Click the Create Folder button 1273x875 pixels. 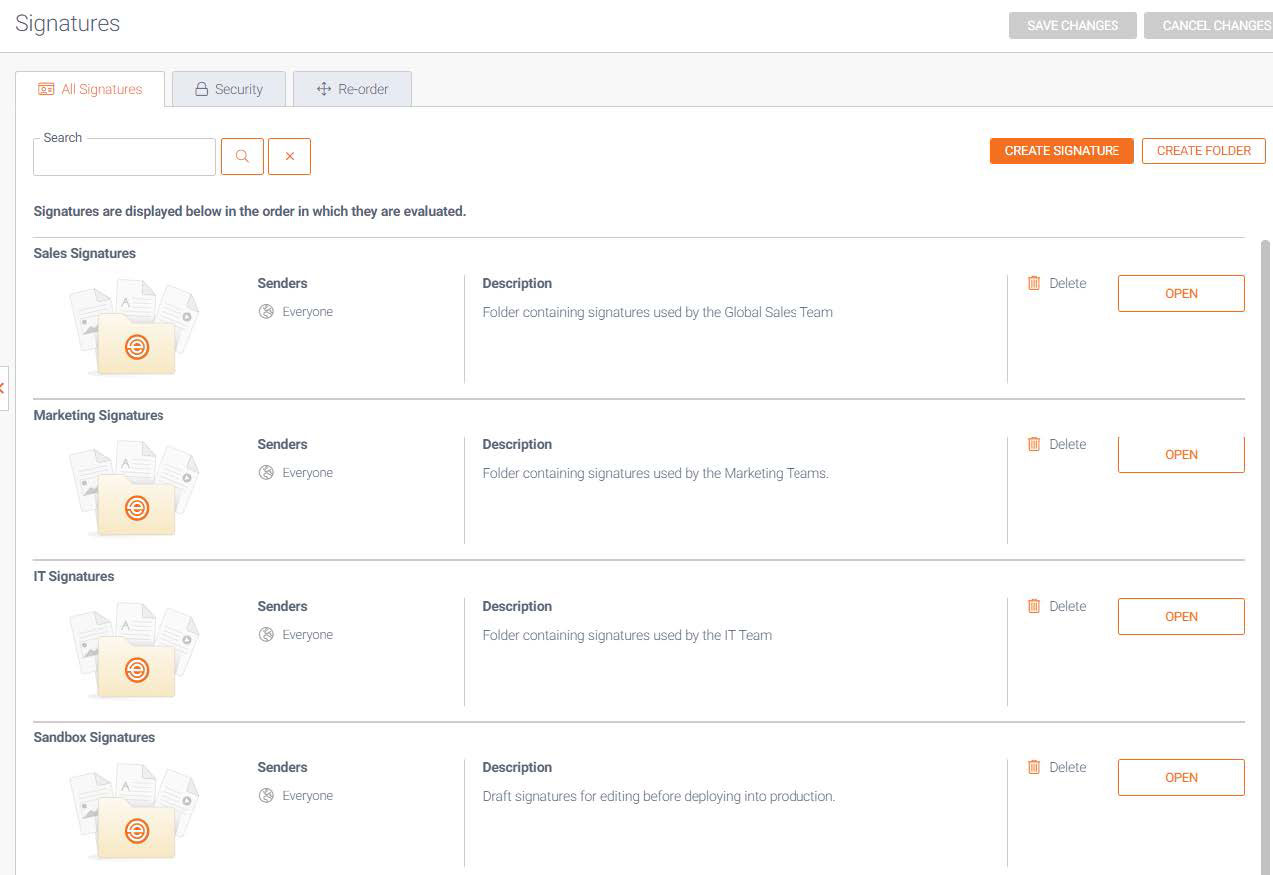click(1203, 151)
